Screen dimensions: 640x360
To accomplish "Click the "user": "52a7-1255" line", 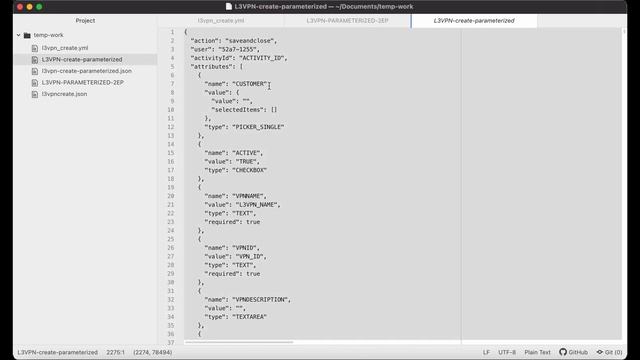I will click(225, 49).
